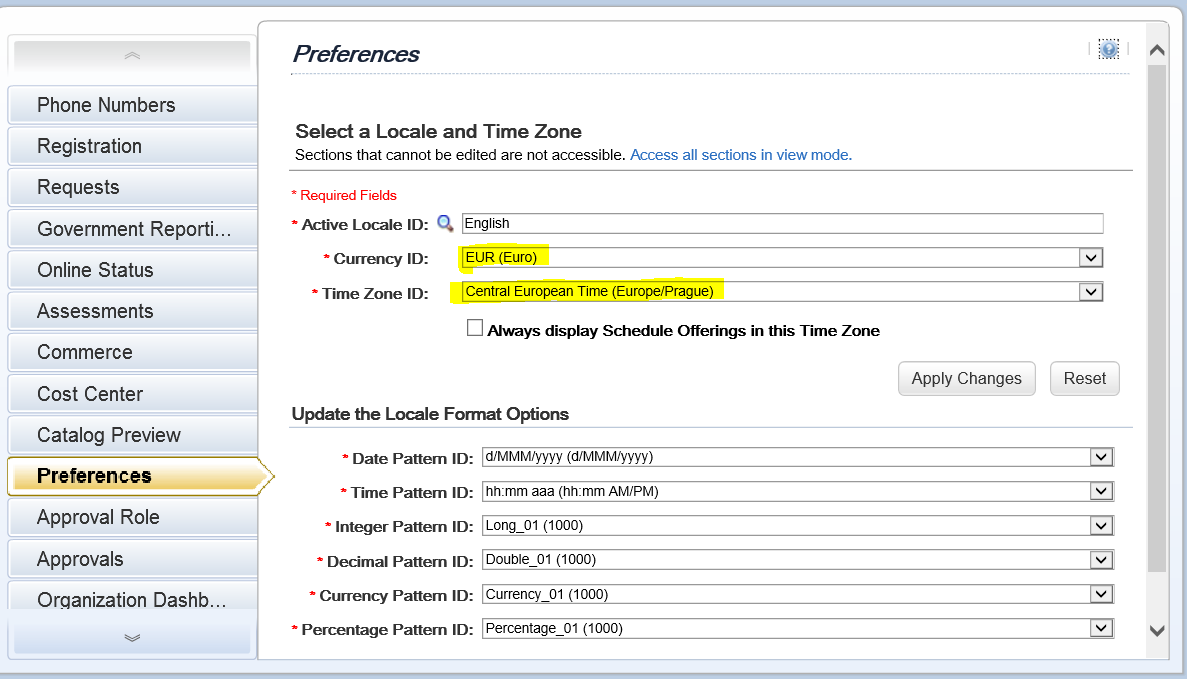Viewport: 1187px width, 679px height.
Task: Select Catalog Preview in the sidebar
Action: click(x=133, y=435)
